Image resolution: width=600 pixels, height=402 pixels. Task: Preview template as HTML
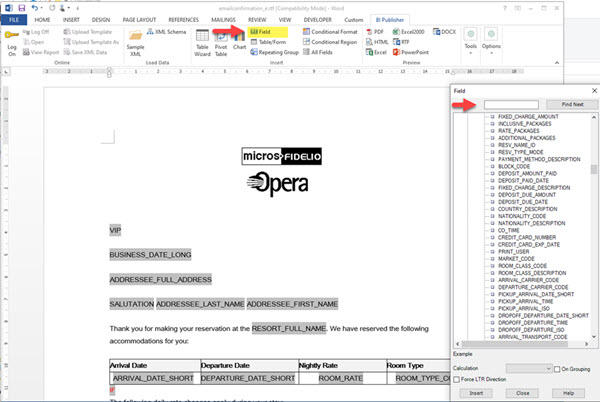377,42
